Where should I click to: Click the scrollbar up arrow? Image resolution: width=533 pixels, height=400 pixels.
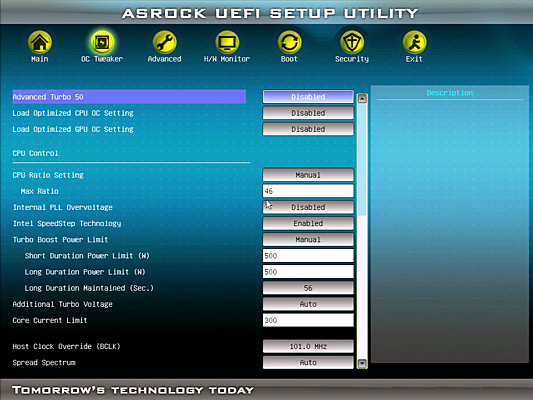tap(362, 99)
